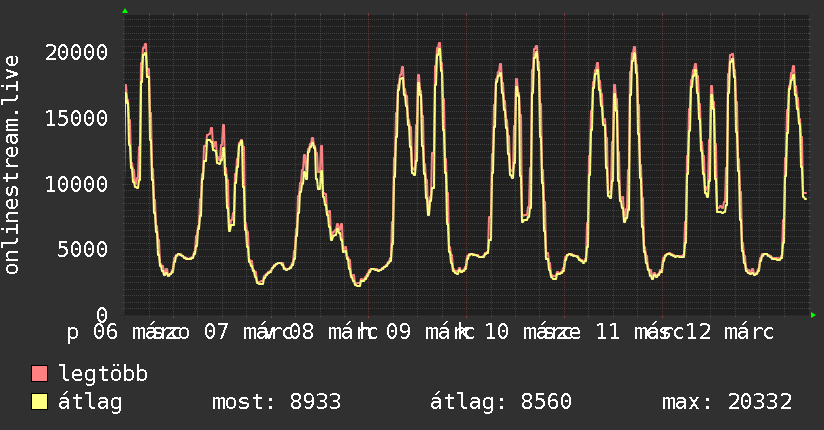Click the 20000 y-axis label
The width and height of the screenshot is (824, 430).
pyautogui.click(x=76, y=53)
